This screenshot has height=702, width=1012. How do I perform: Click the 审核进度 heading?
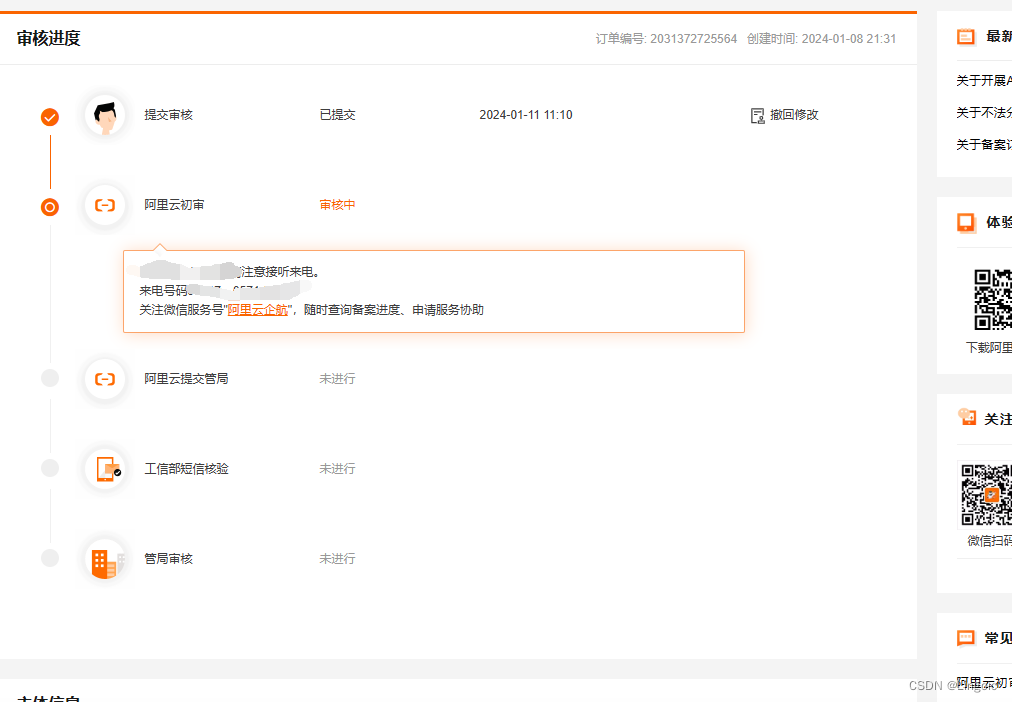pos(48,38)
